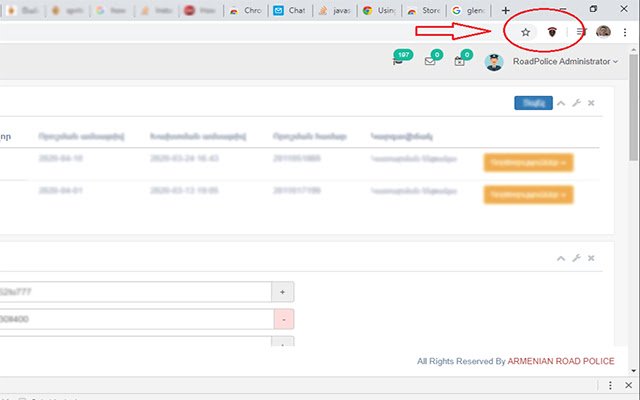The image size is (640, 400).
Task: Open the first row's orange dropdown button
Action: (529, 162)
